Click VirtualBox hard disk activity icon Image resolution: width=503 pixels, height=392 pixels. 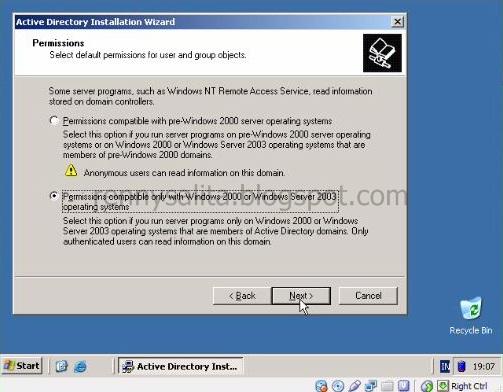coord(321,386)
